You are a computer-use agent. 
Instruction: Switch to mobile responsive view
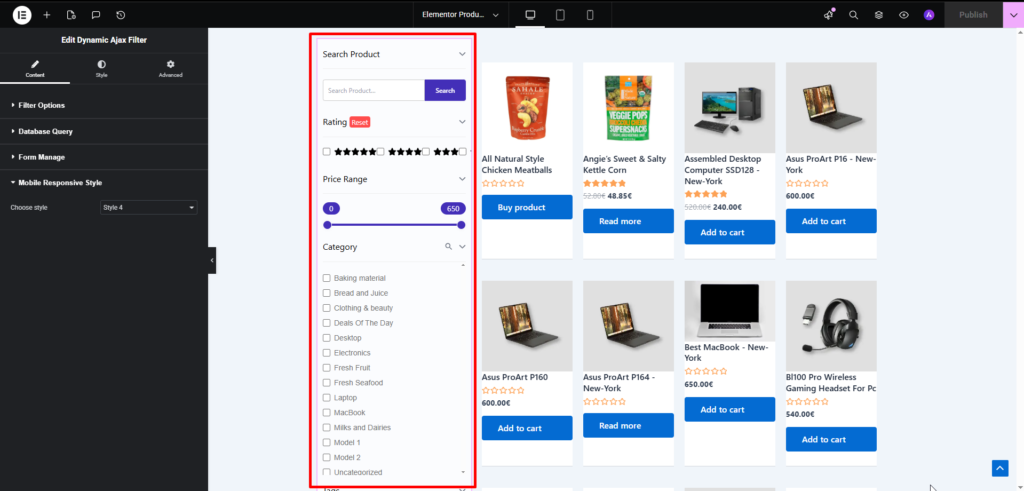click(590, 15)
